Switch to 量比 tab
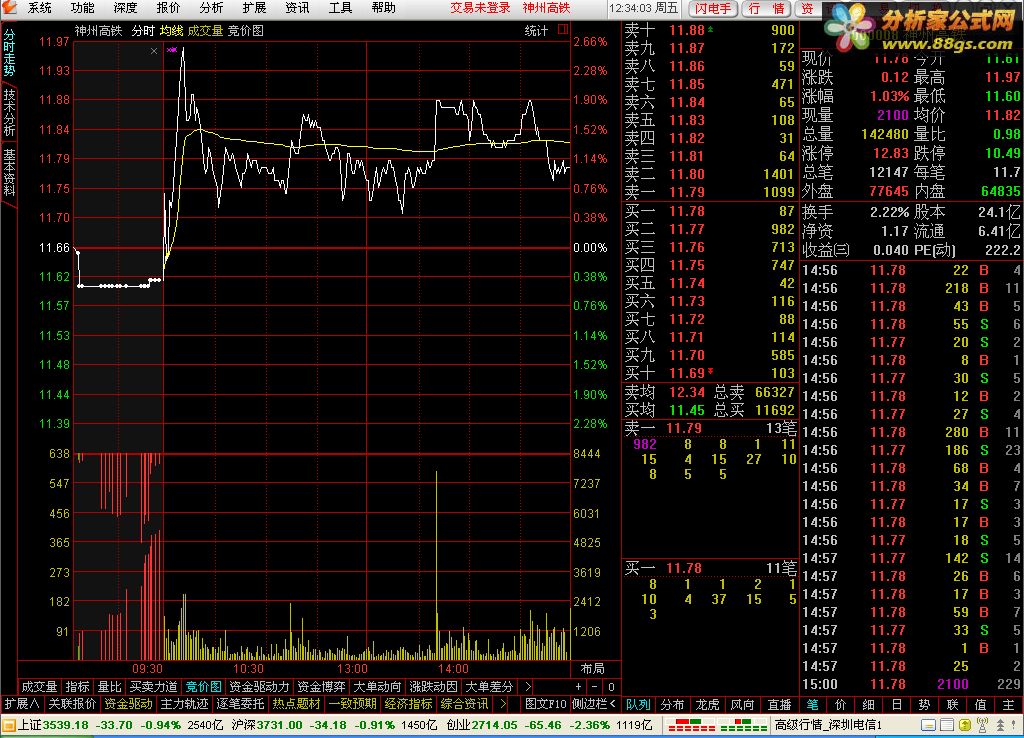This screenshot has height=738, width=1024. coord(110,686)
